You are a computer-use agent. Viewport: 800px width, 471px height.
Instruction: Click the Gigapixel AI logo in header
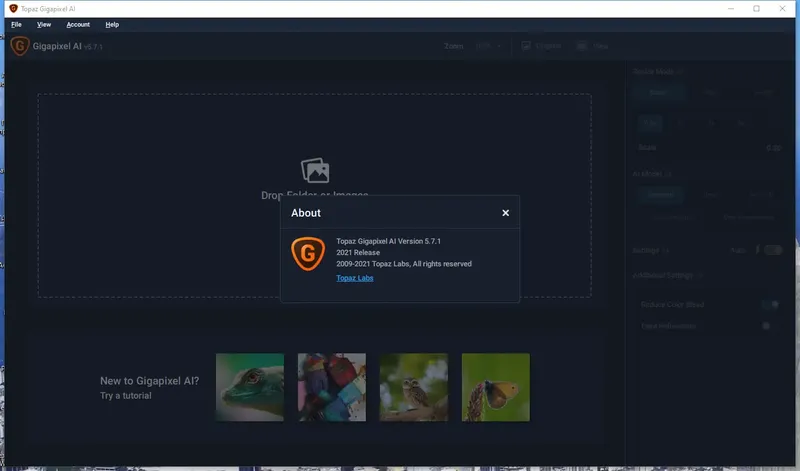coord(20,46)
